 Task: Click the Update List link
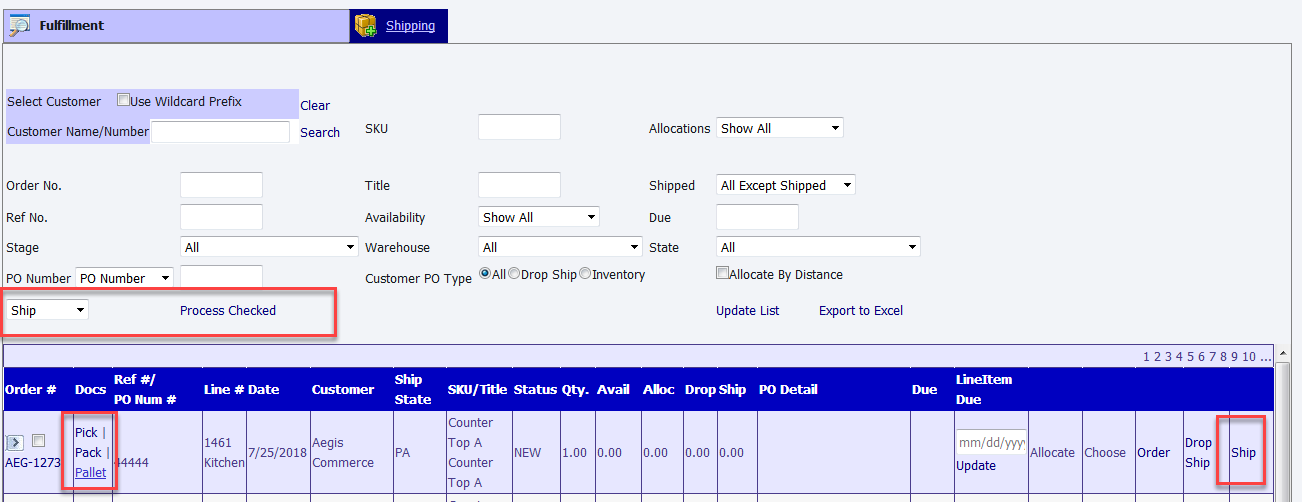pyautogui.click(x=747, y=311)
